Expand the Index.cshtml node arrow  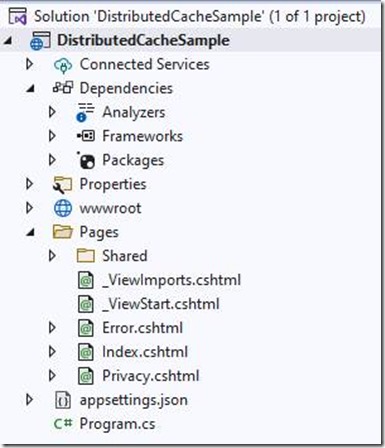coord(52,352)
